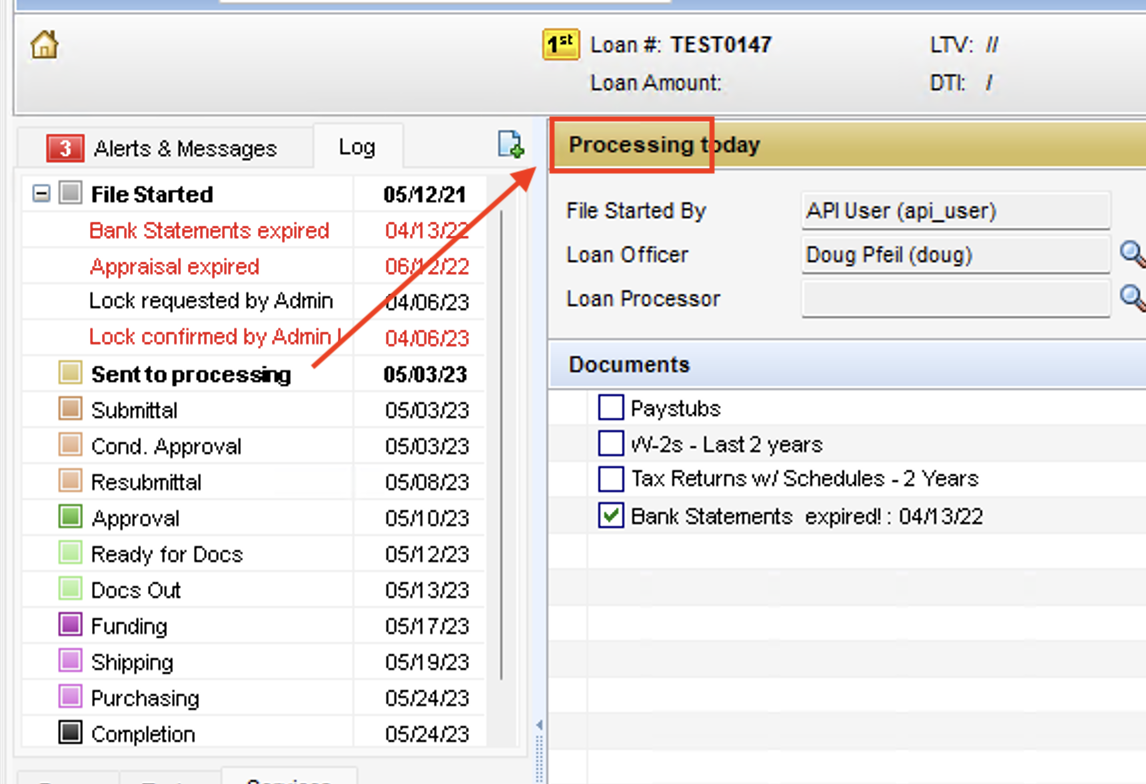Click the purple Funding milestone icon
Viewport: 1146px width, 784px height.
[x=70, y=625]
